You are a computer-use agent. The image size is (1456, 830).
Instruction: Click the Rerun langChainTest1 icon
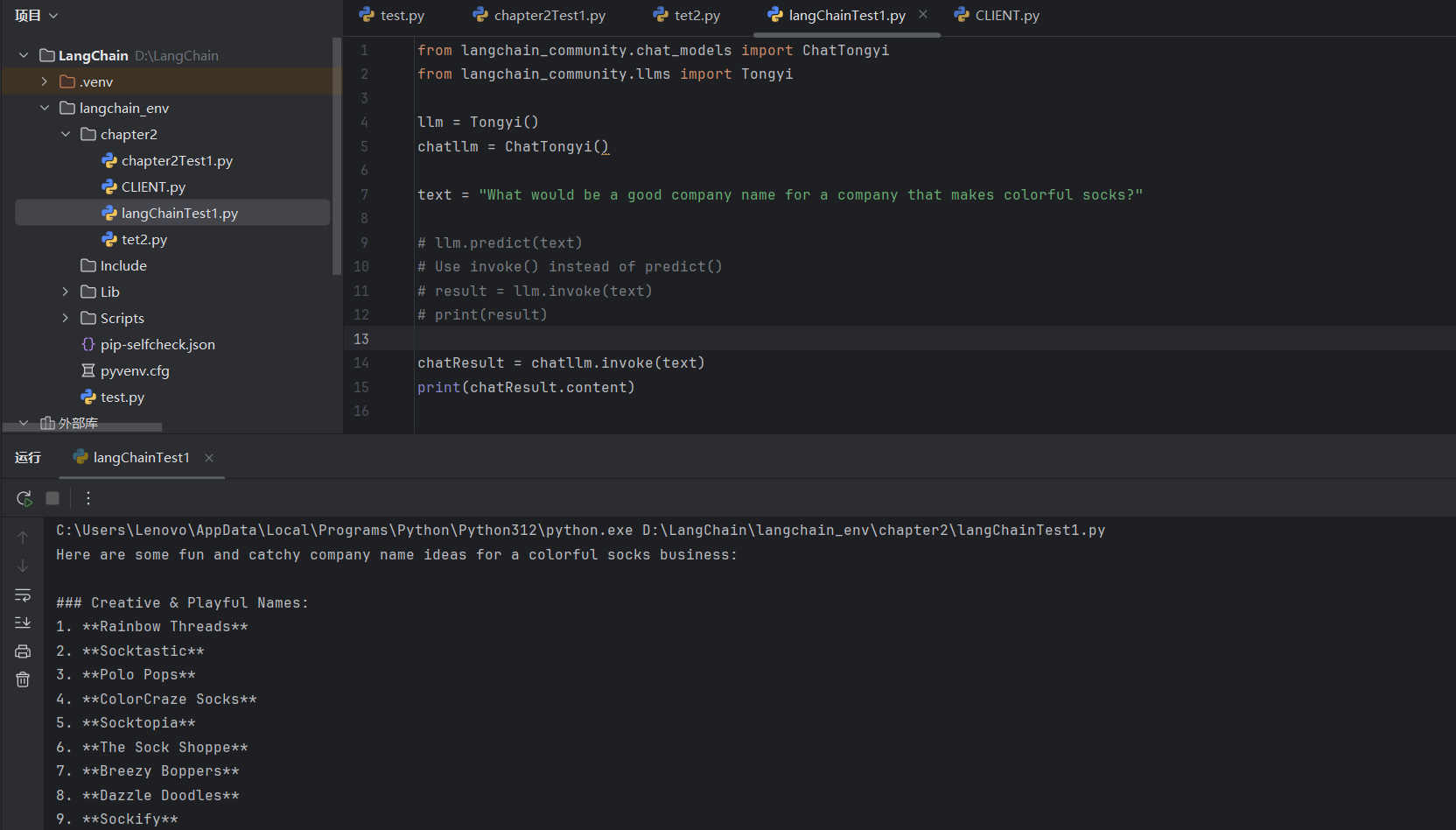[24, 498]
